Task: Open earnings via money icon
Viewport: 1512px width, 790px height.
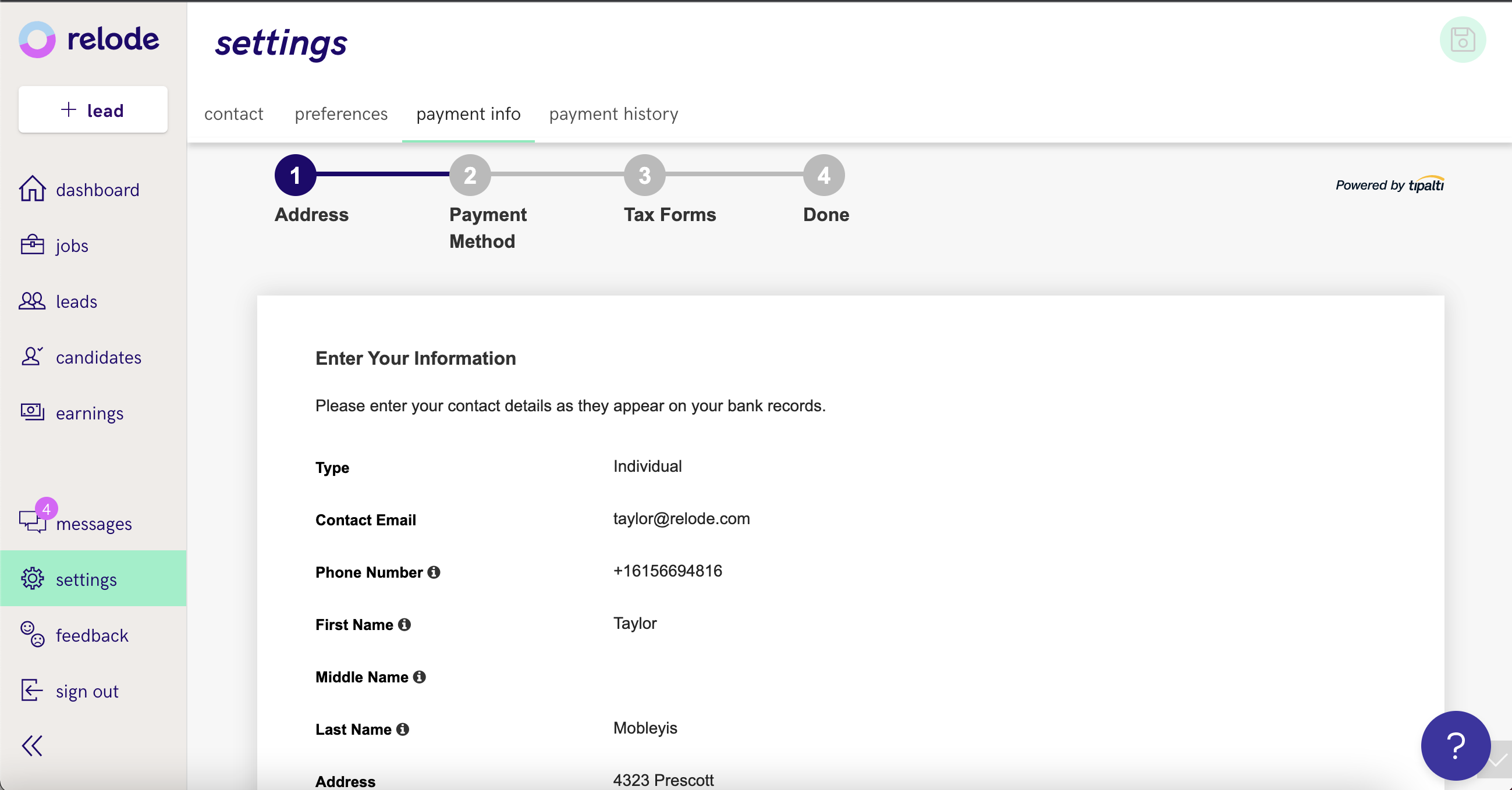Action: click(x=32, y=412)
